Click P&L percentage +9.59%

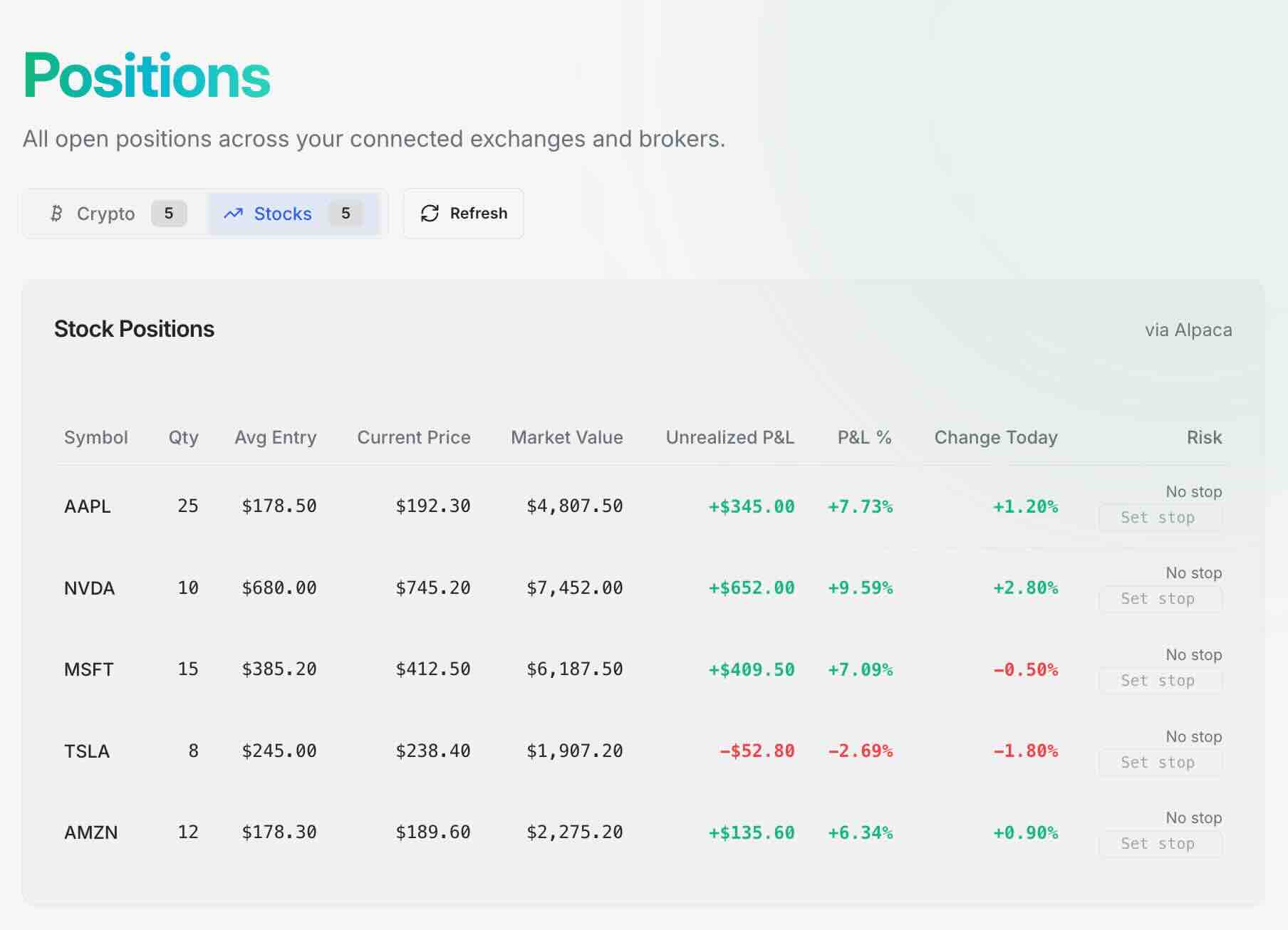click(x=860, y=588)
